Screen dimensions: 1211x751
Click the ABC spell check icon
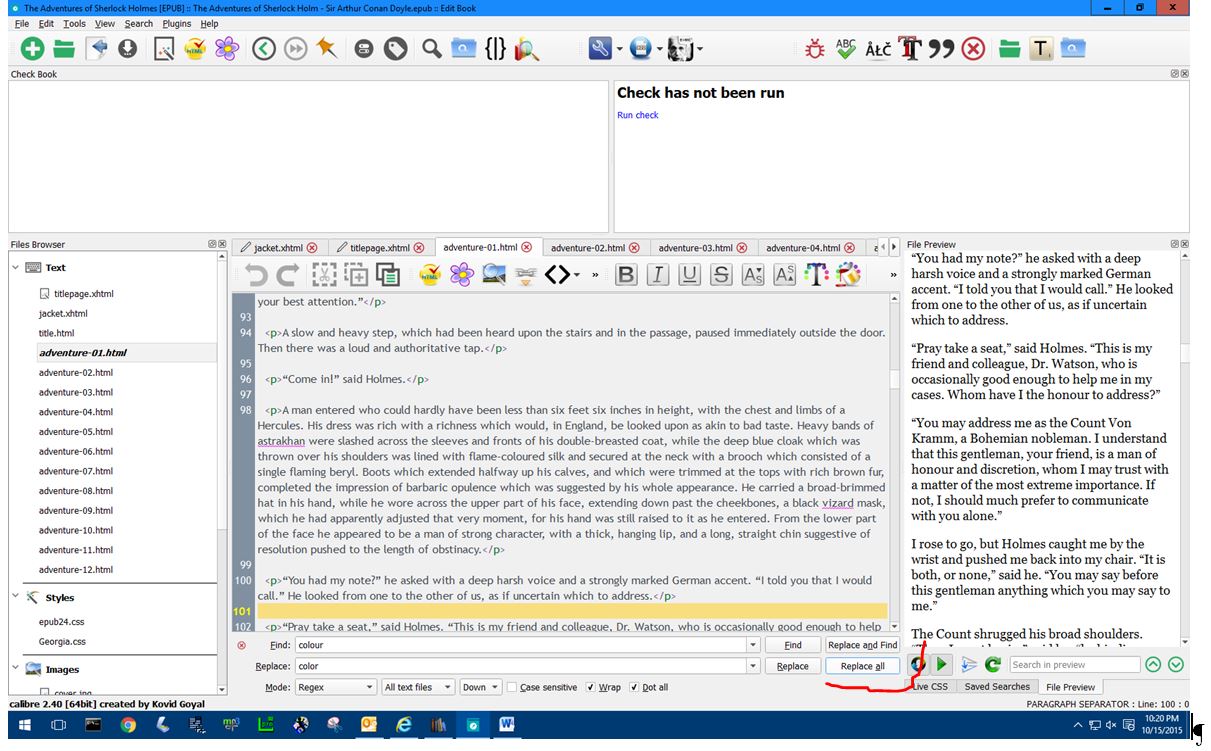[x=846, y=48]
